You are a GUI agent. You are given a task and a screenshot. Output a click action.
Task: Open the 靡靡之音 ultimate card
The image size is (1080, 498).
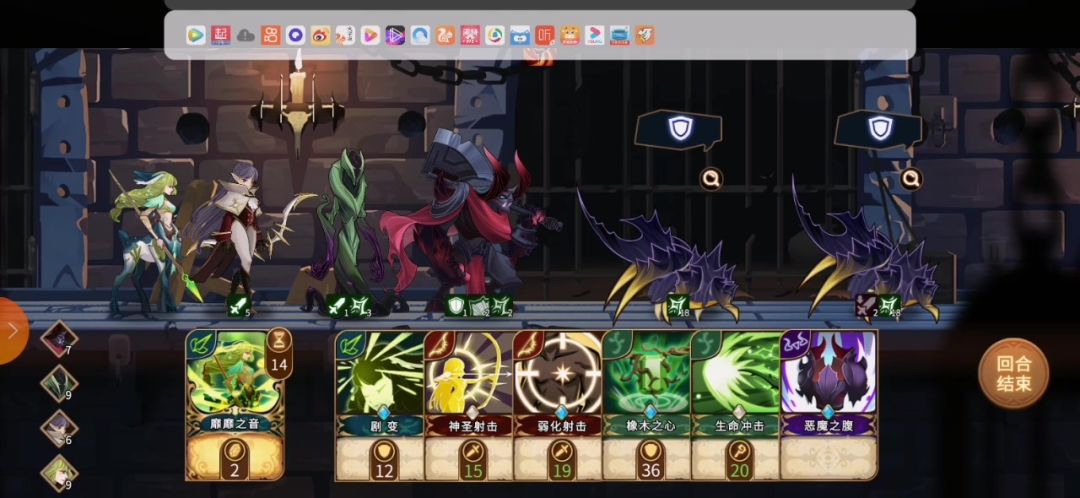(235, 405)
